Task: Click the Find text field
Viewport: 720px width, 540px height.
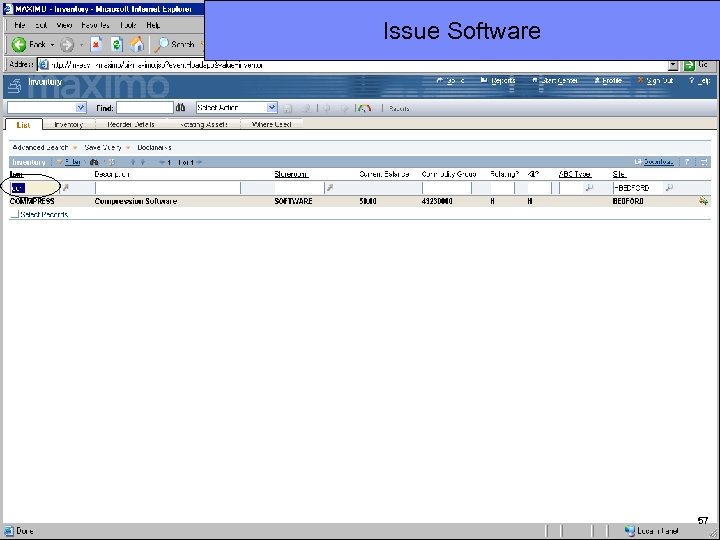Action: click(145, 107)
